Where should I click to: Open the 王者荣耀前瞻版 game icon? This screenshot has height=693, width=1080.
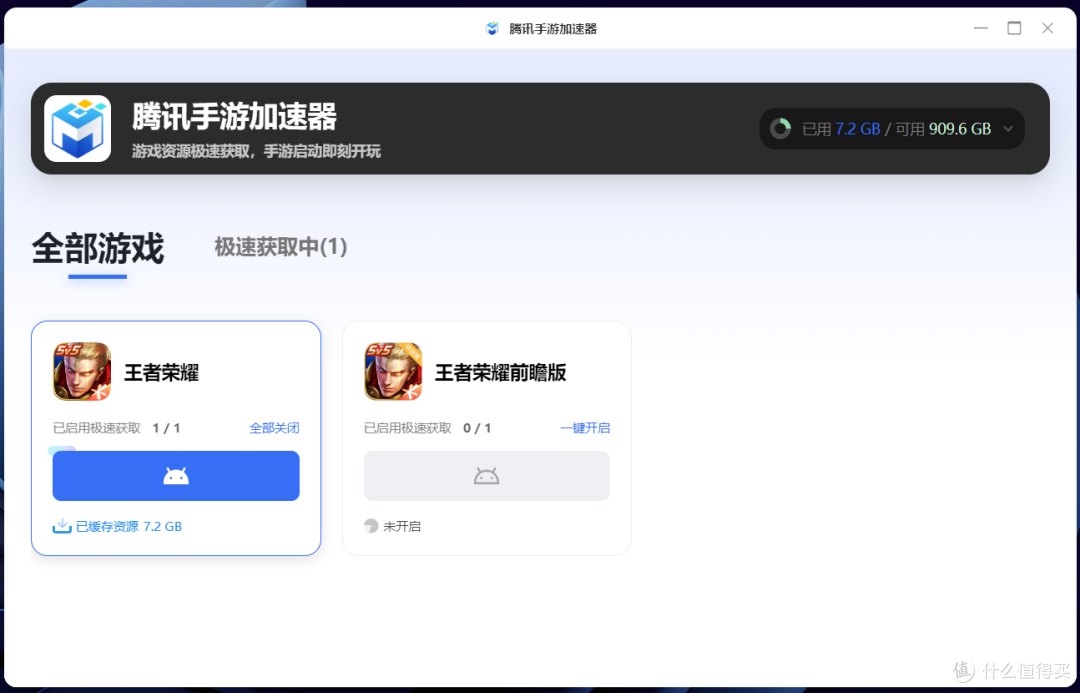(x=393, y=371)
